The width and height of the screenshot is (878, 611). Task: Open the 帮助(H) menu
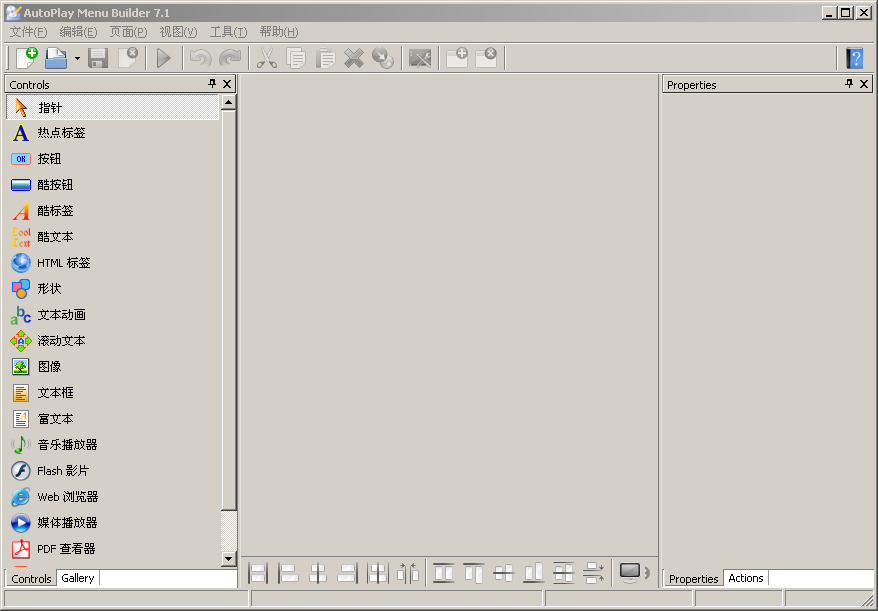(x=279, y=32)
